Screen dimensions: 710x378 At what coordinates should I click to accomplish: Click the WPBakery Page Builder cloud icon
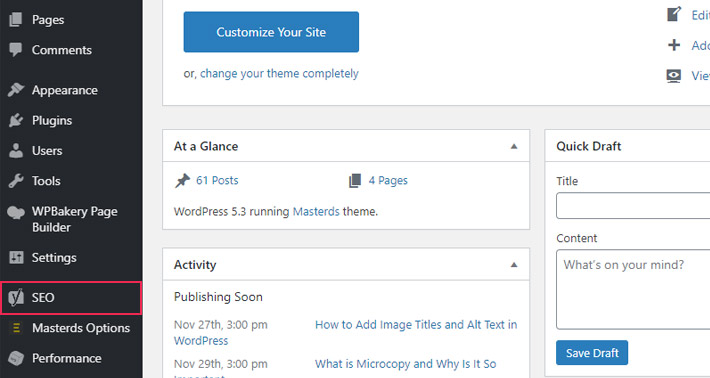pyautogui.click(x=16, y=212)
